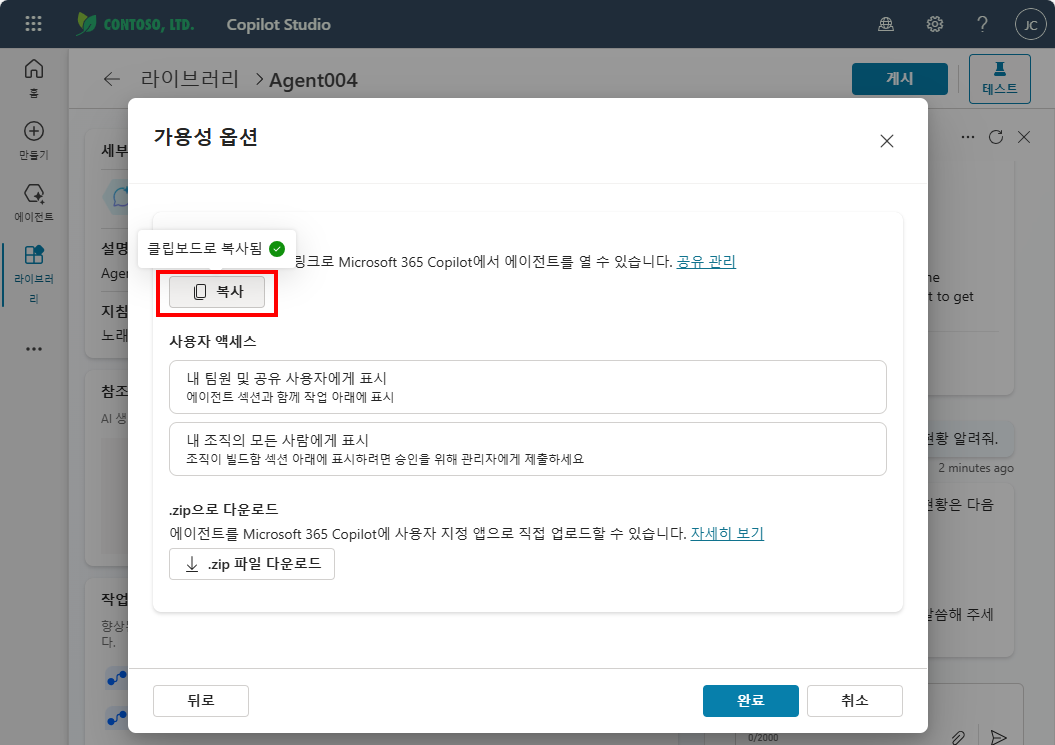Refresh the test panel conversation
Viewport: 1055px width, 745px height.
996,137
